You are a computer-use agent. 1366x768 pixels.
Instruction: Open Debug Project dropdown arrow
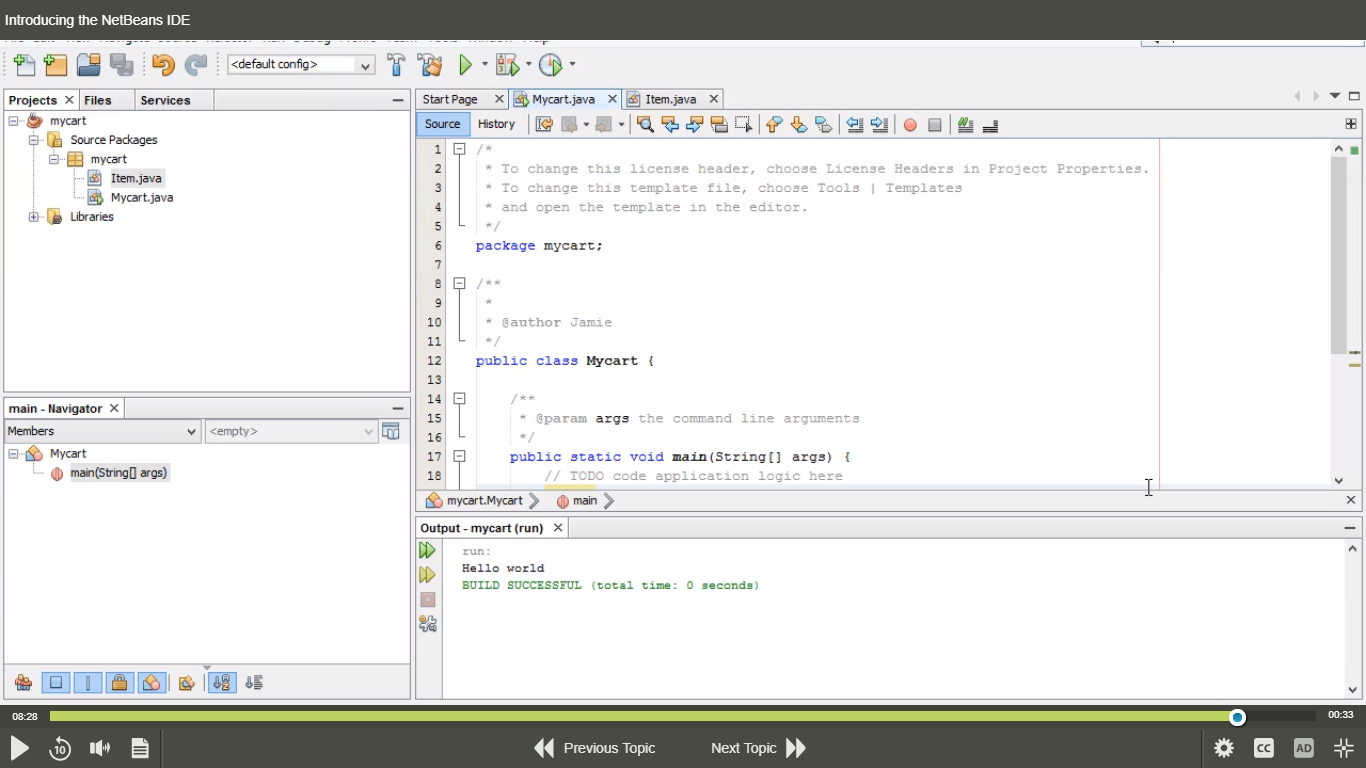click(529, 65)
